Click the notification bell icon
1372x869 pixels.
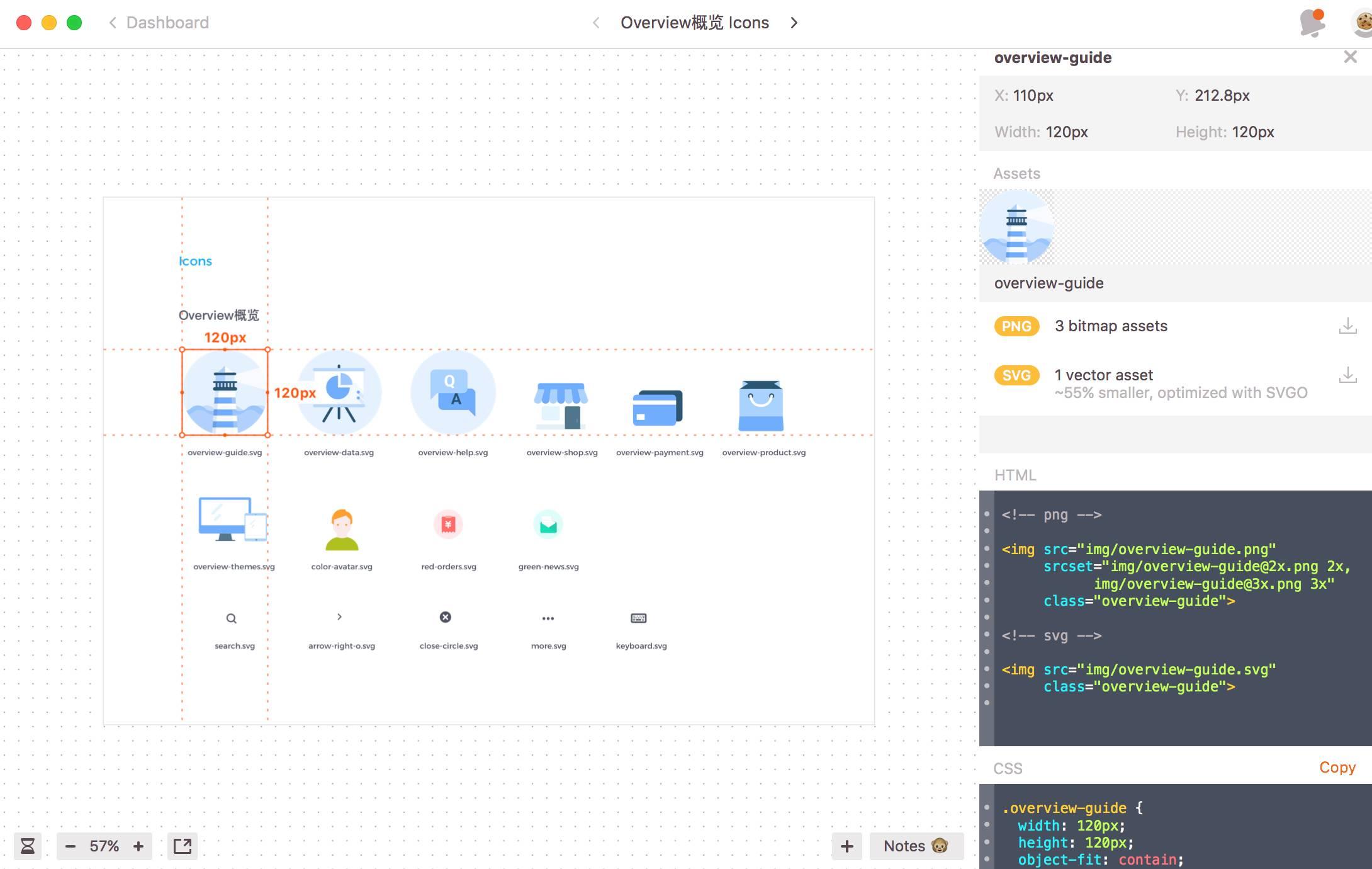(1312, 23)
